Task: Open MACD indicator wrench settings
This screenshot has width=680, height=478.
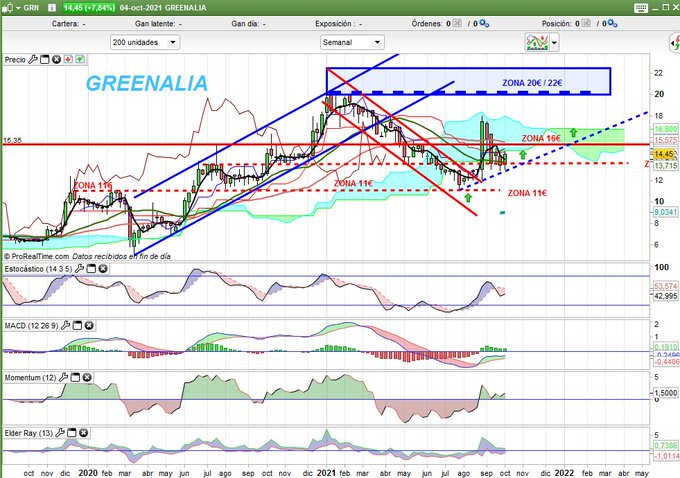Action: click(x=65, y=325)
